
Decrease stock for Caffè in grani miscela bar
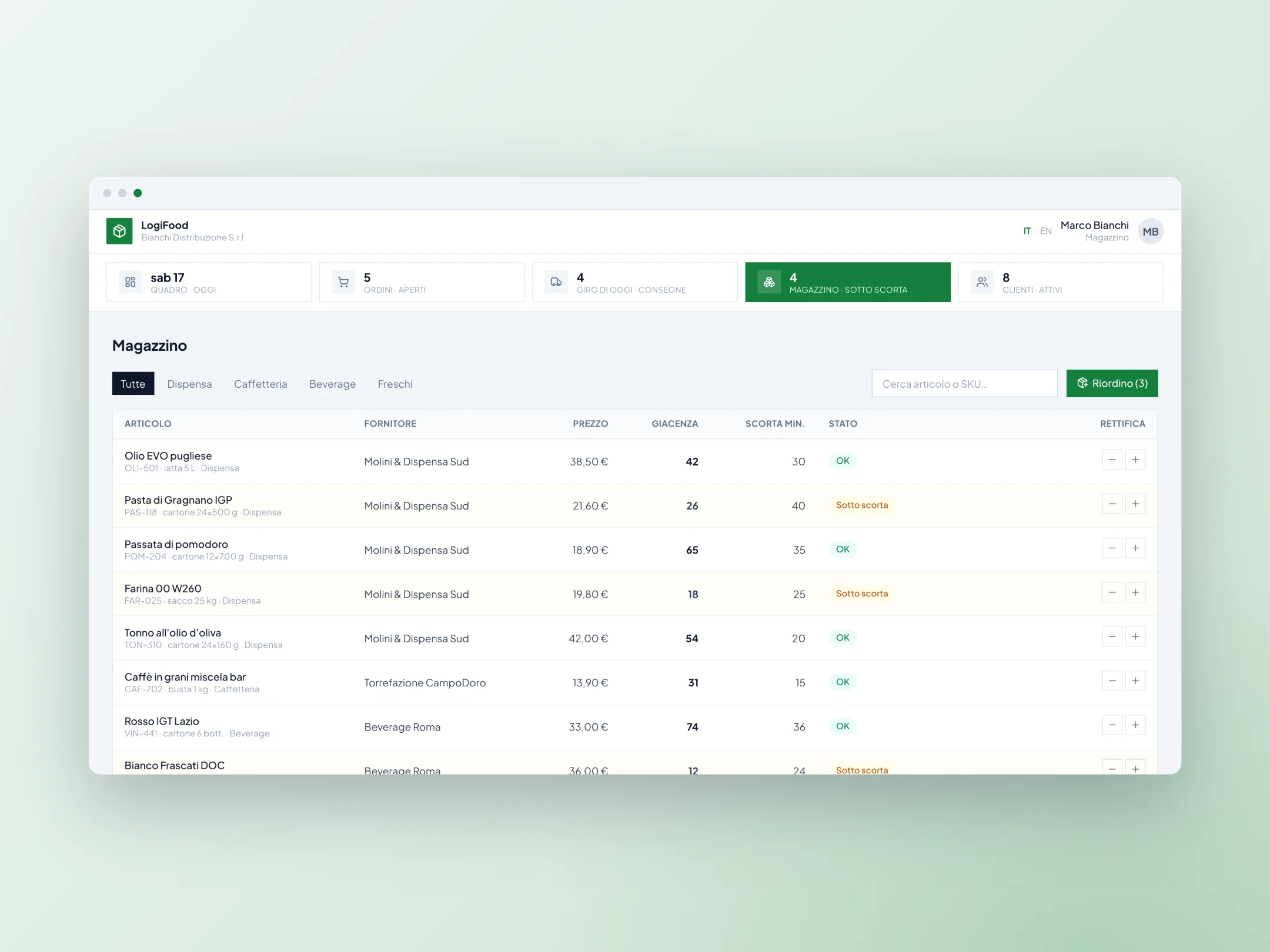click(1112, 681)
